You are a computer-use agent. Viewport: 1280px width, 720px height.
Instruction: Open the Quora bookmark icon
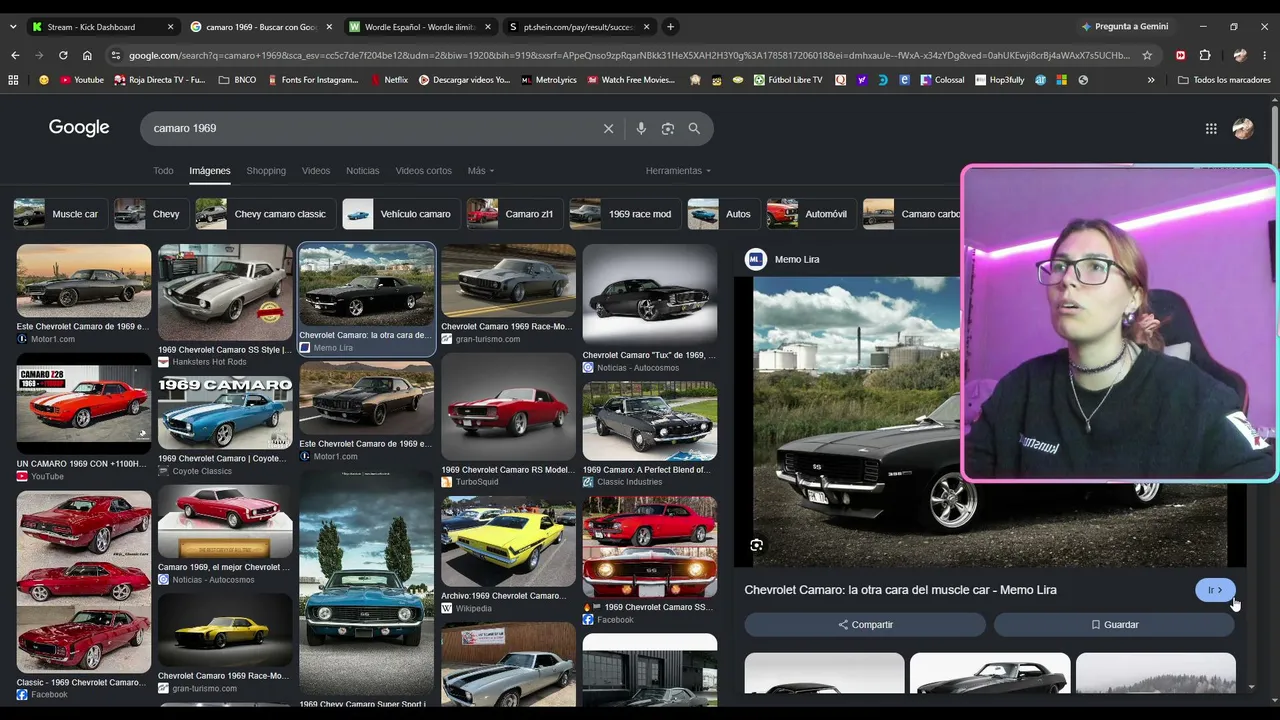tap(840, 80)
